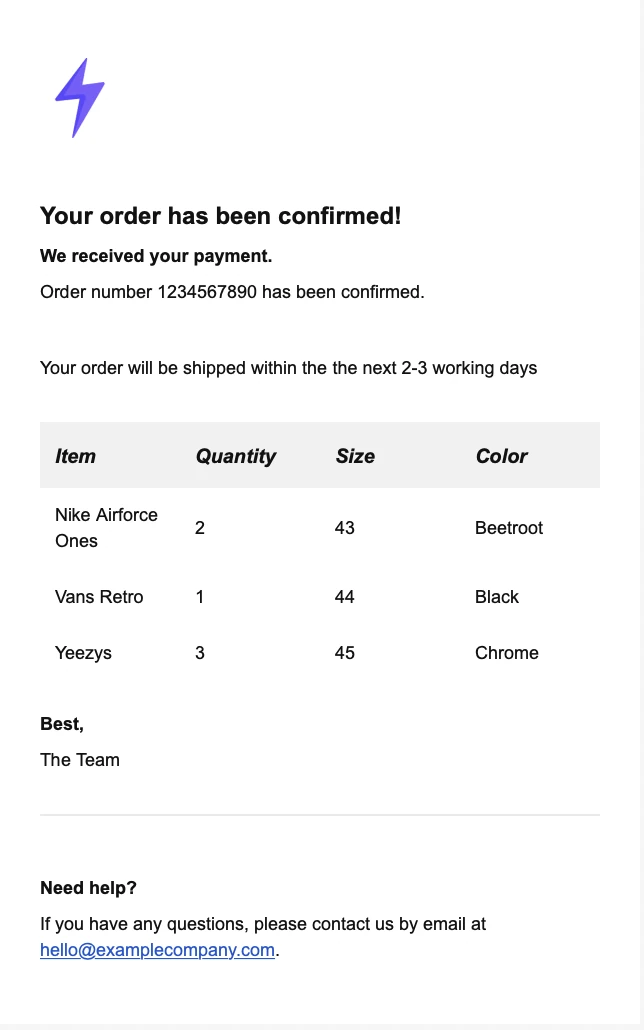
Task: Click the Beetroot color value
Action: coord(509,527)
